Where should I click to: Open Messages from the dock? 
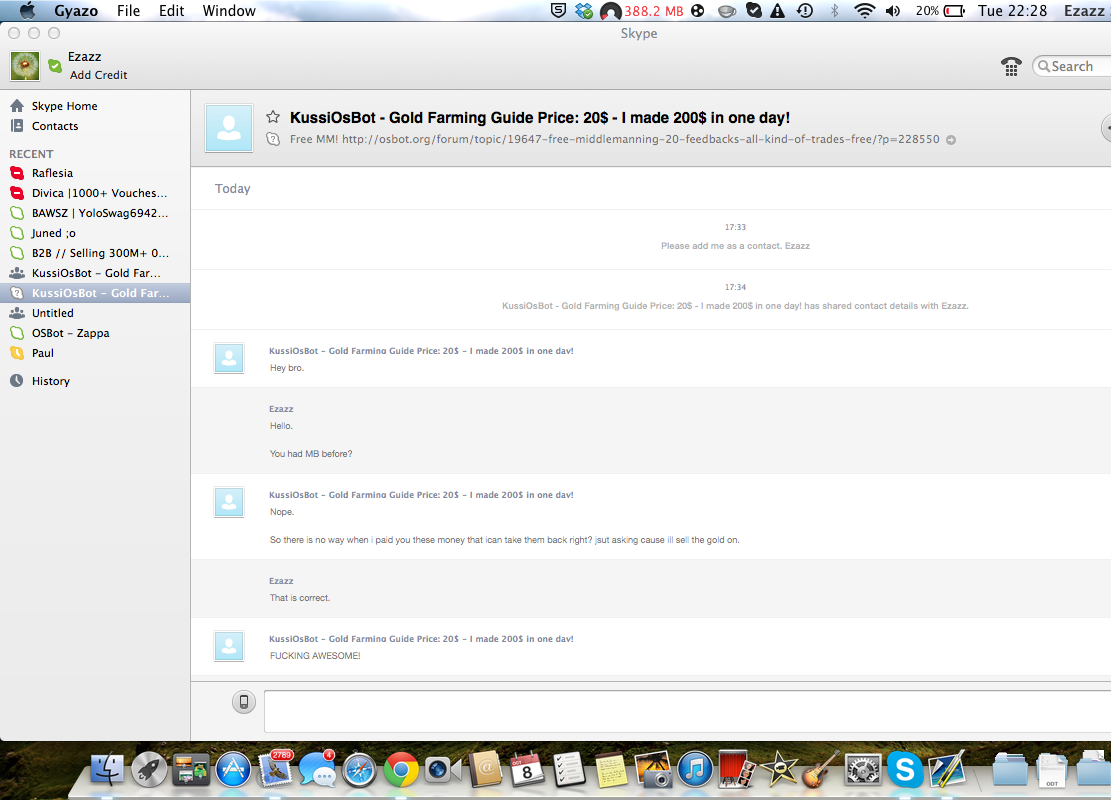(317, 769)
